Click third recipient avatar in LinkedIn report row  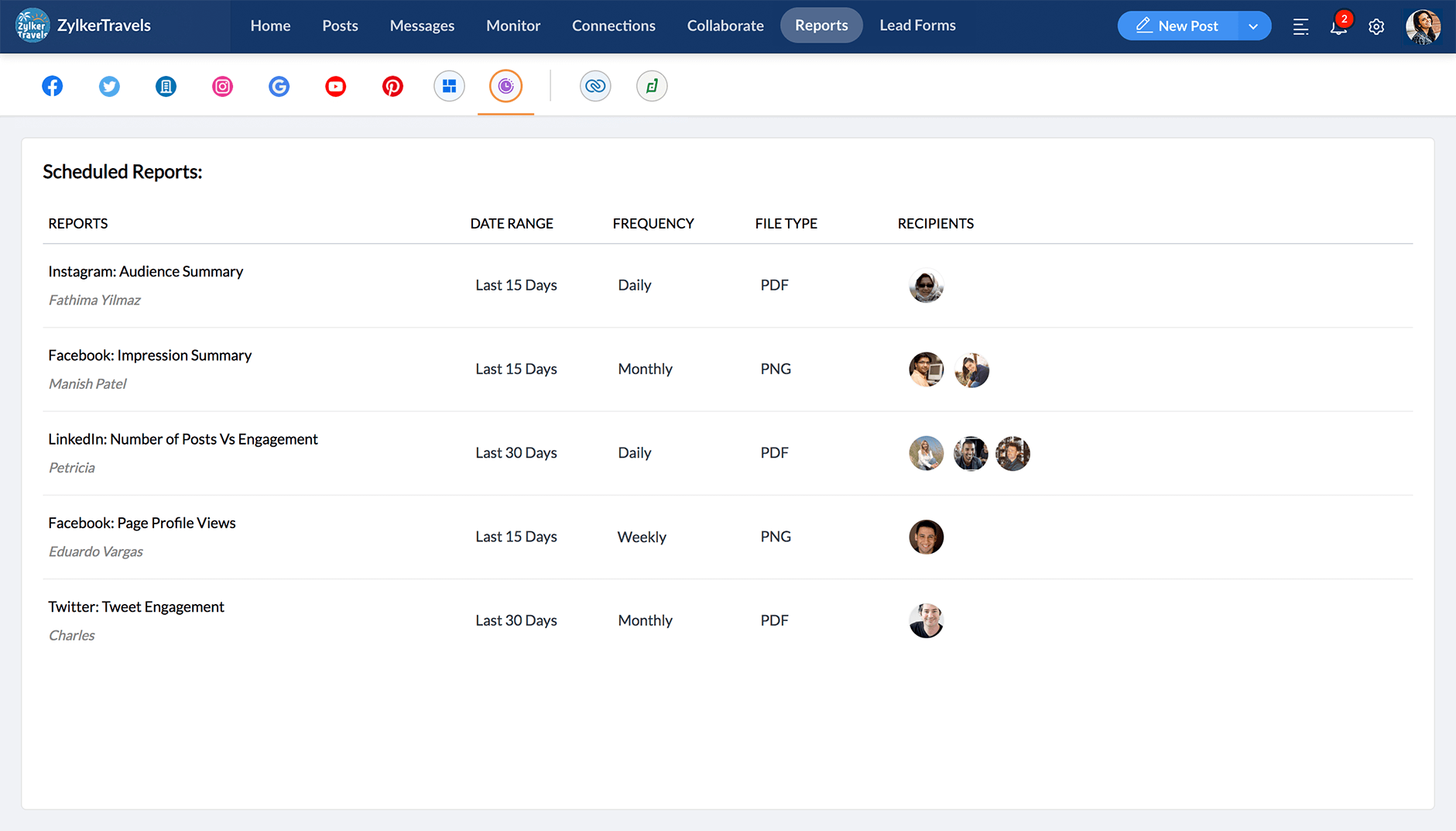point(1012,453)
